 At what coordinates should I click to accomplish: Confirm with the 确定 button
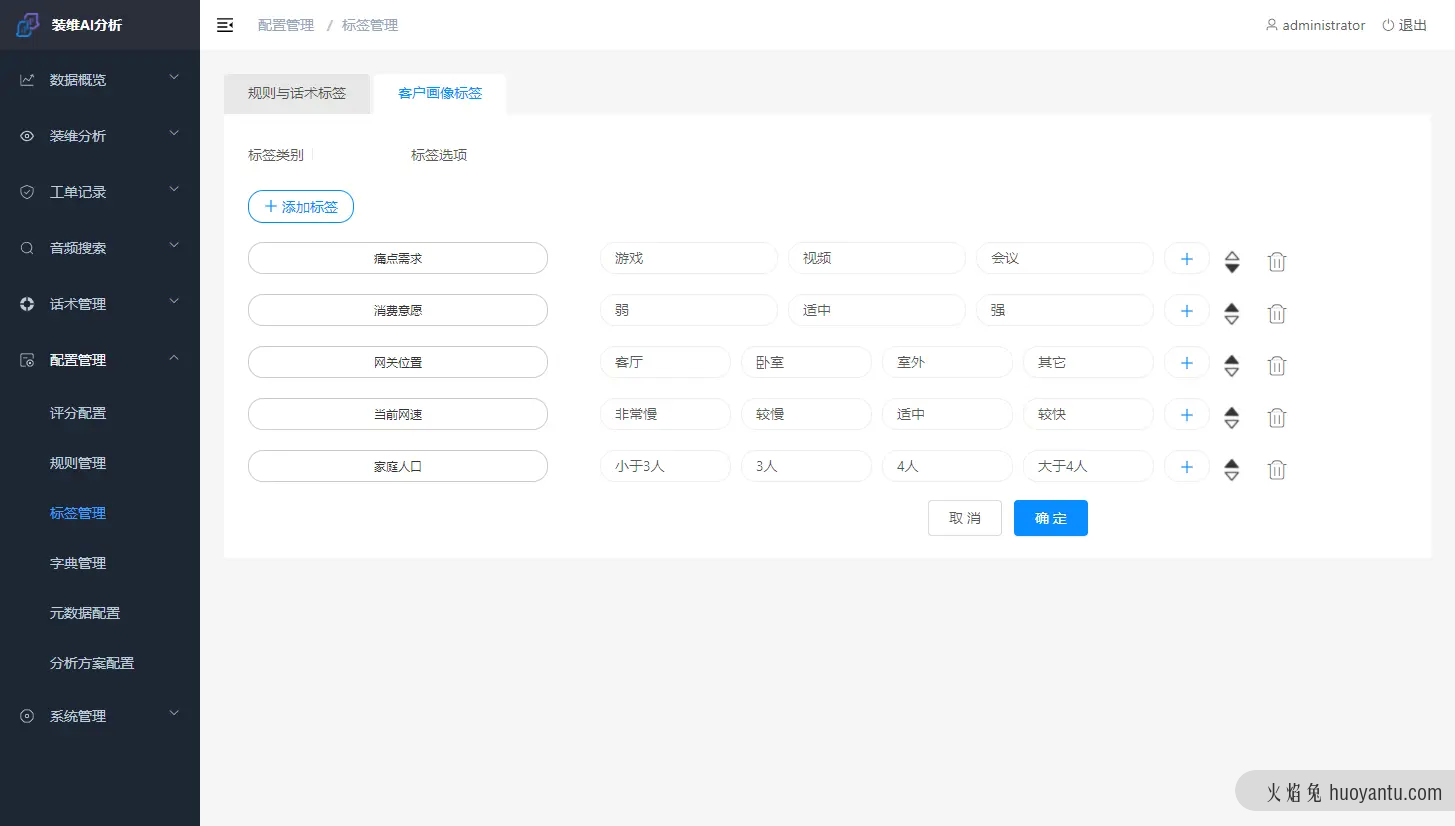pyautogui.click(x=1051, y=518)
